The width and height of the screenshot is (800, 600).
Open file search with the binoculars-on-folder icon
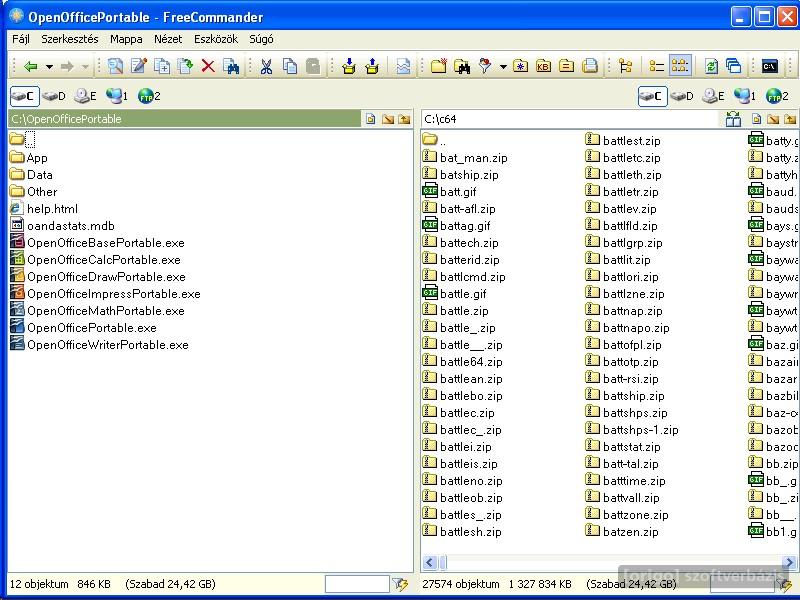pyautogui.click(x=462, y=66)
